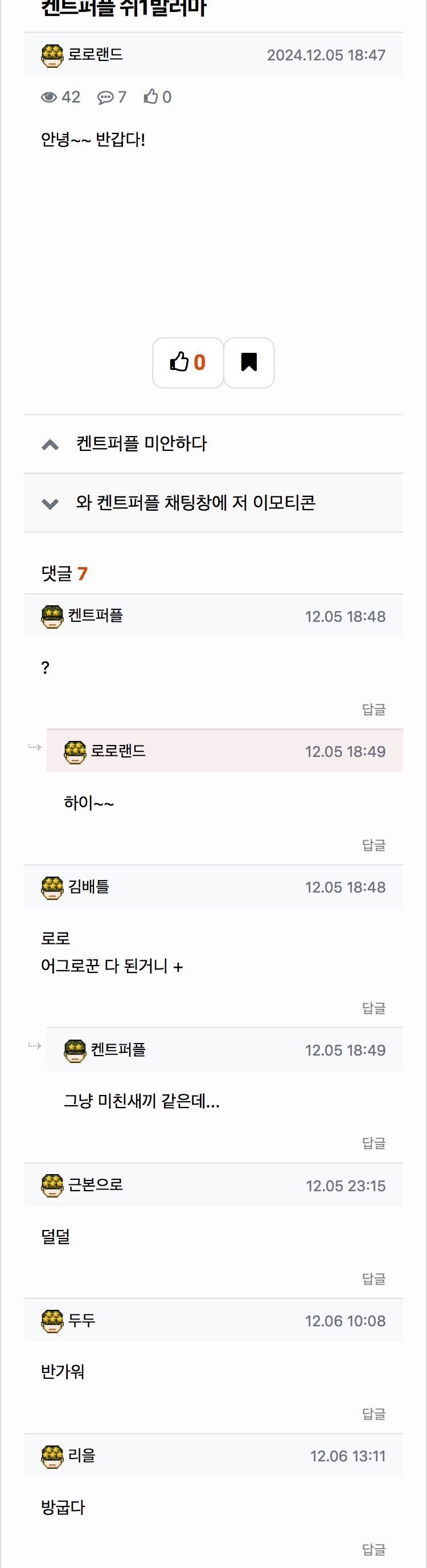427x1568 pixels.
Task: Click 김배틀's avatar icon
Action: tap(52, 887)
